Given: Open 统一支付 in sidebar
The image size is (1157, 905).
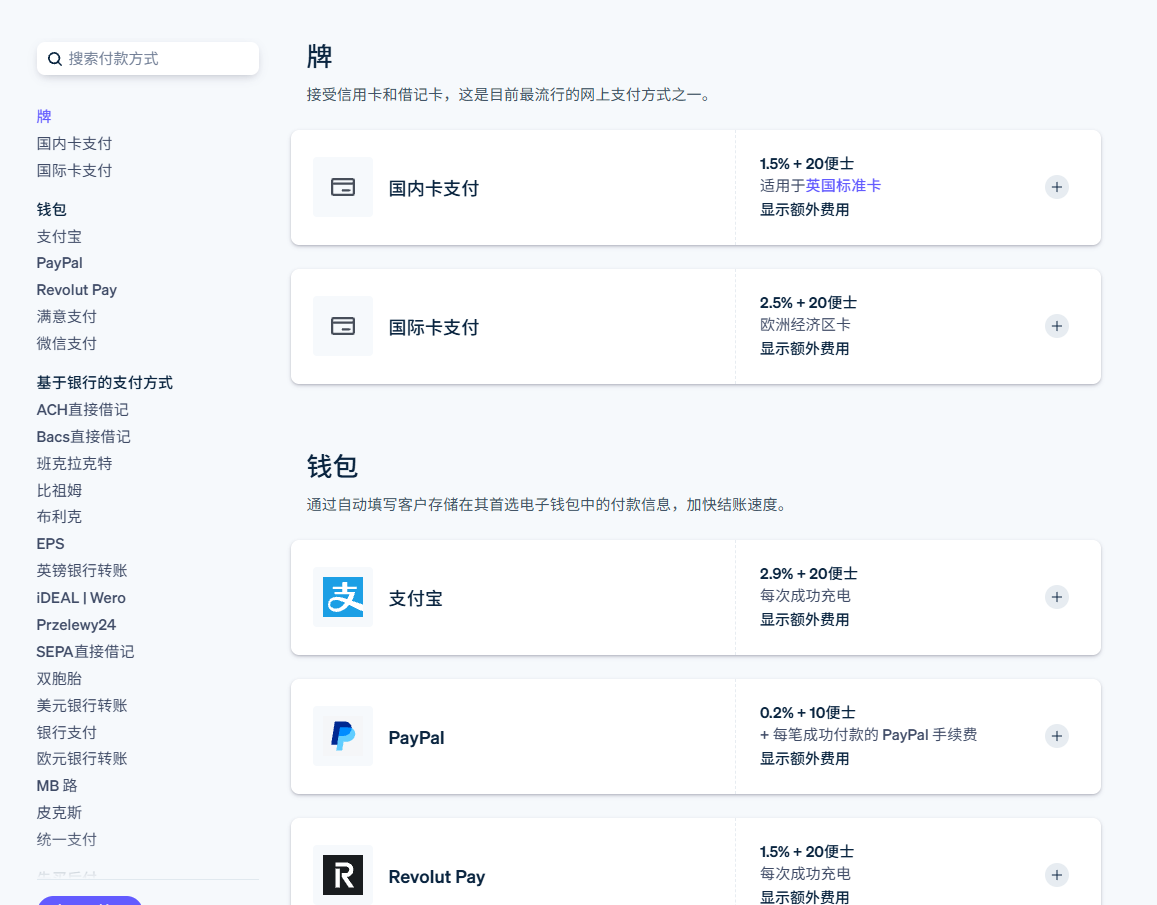Looking at the screenshot, I should pos(66,839).
